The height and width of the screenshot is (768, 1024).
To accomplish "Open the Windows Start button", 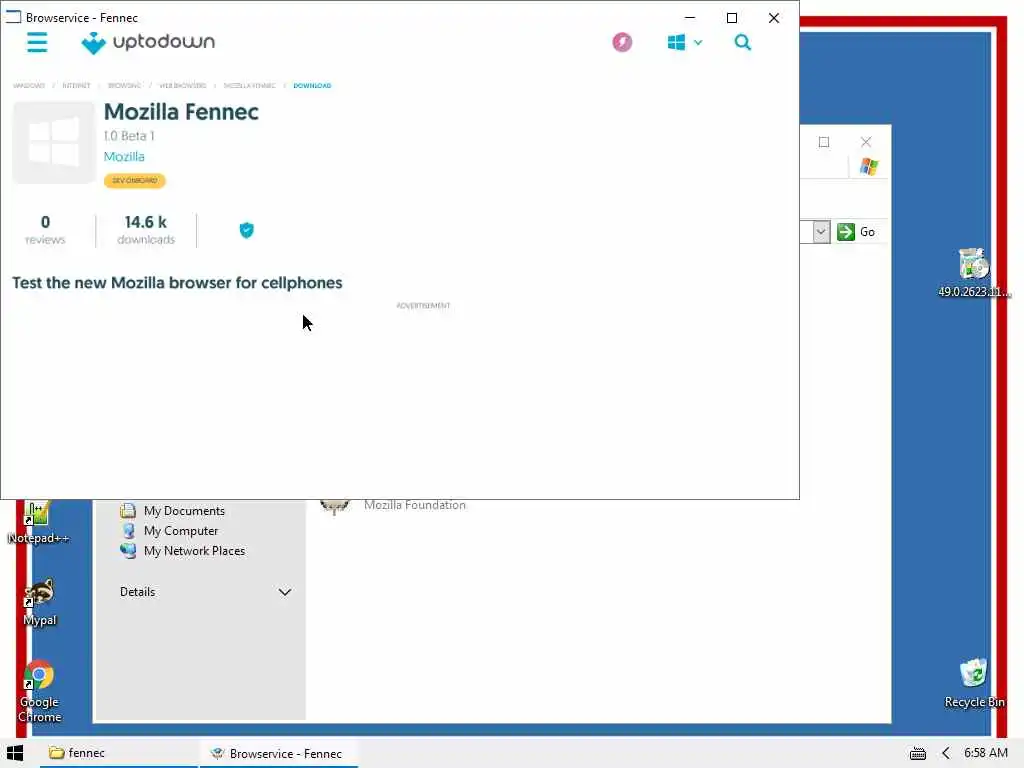I will (x=15, y=753).
